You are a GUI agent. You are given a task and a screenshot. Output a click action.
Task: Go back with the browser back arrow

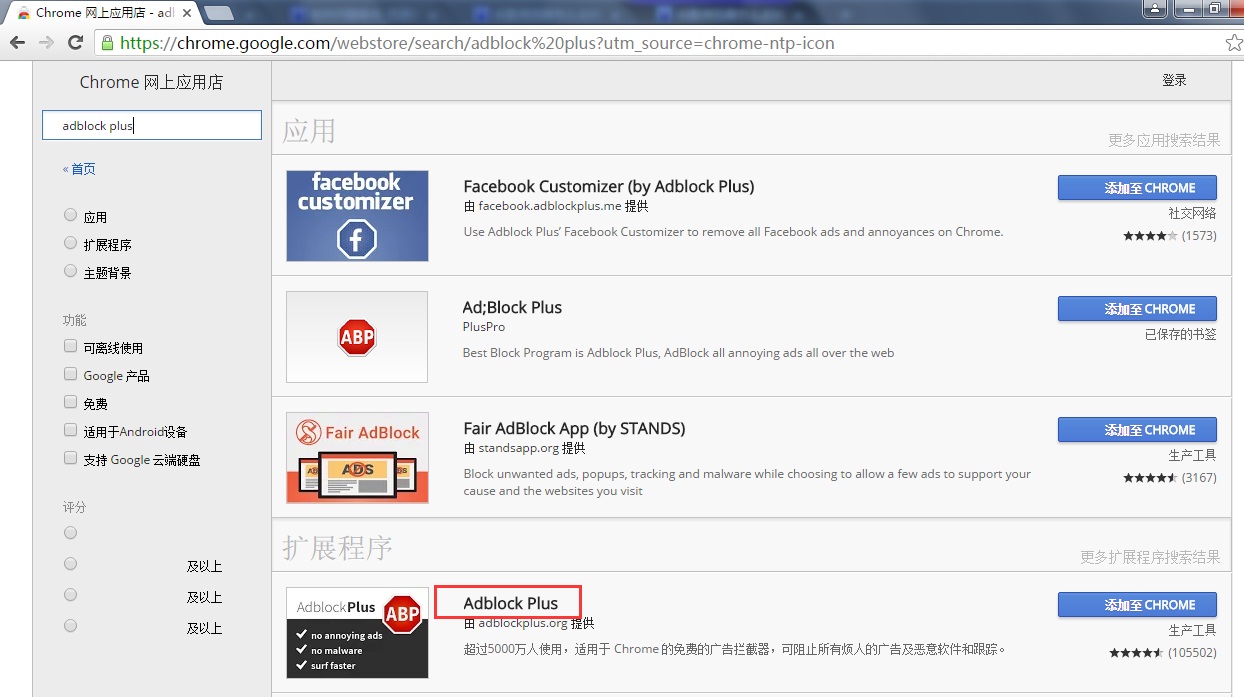[x=17, y=43]
